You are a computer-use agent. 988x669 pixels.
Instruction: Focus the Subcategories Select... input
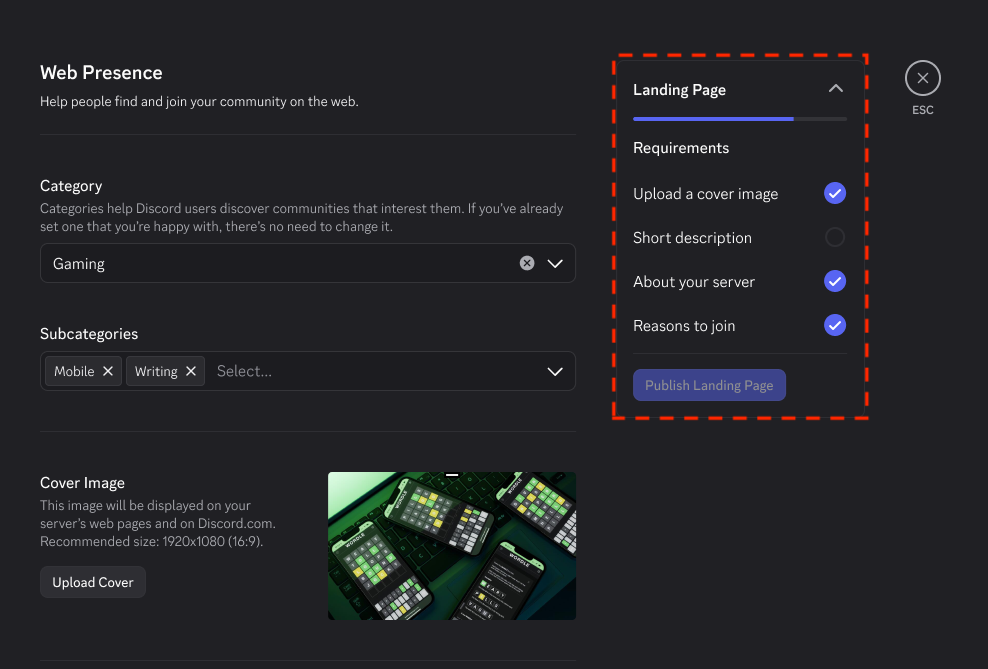(375, 371)
